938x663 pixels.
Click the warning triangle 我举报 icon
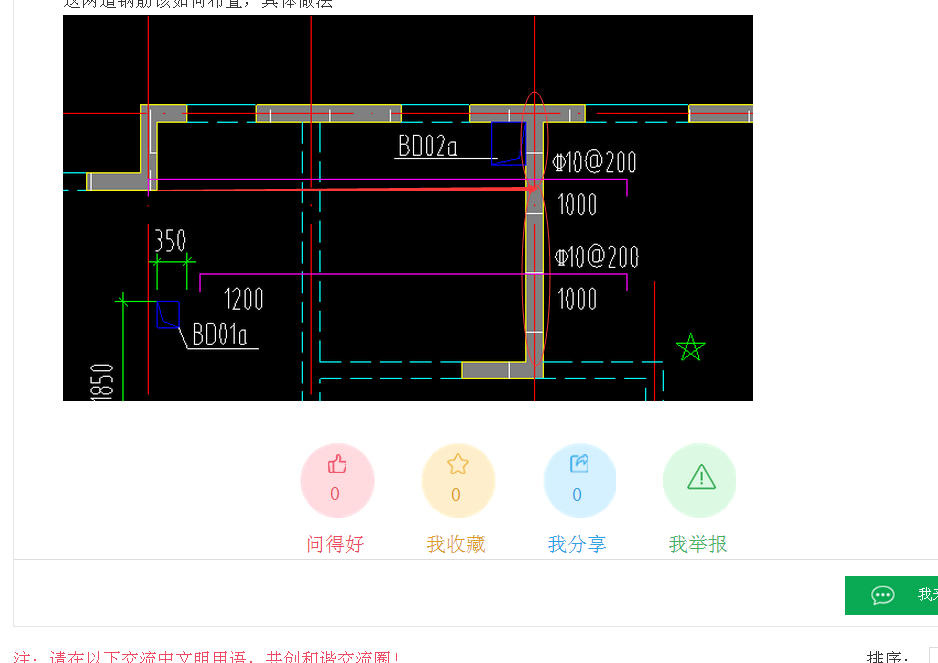click(700, 480)
